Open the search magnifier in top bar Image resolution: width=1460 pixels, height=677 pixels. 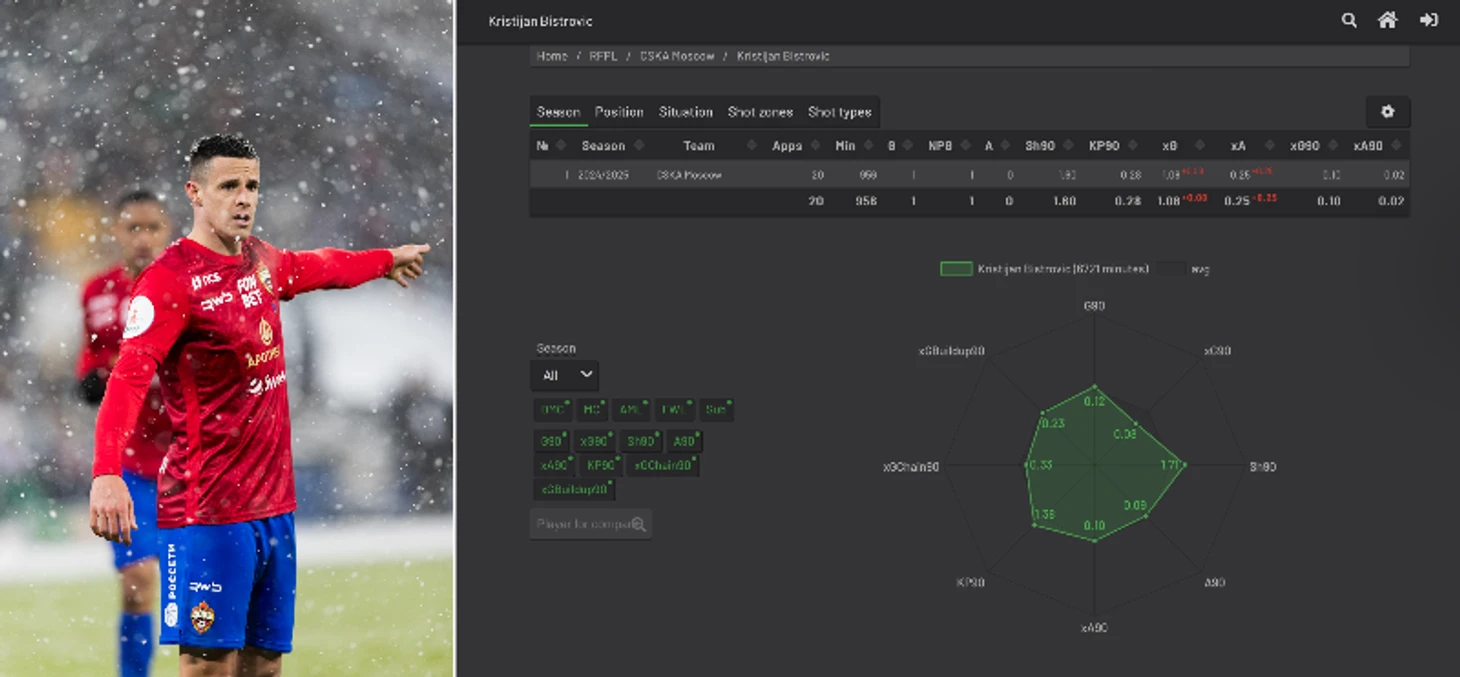tap(1349, 20)
